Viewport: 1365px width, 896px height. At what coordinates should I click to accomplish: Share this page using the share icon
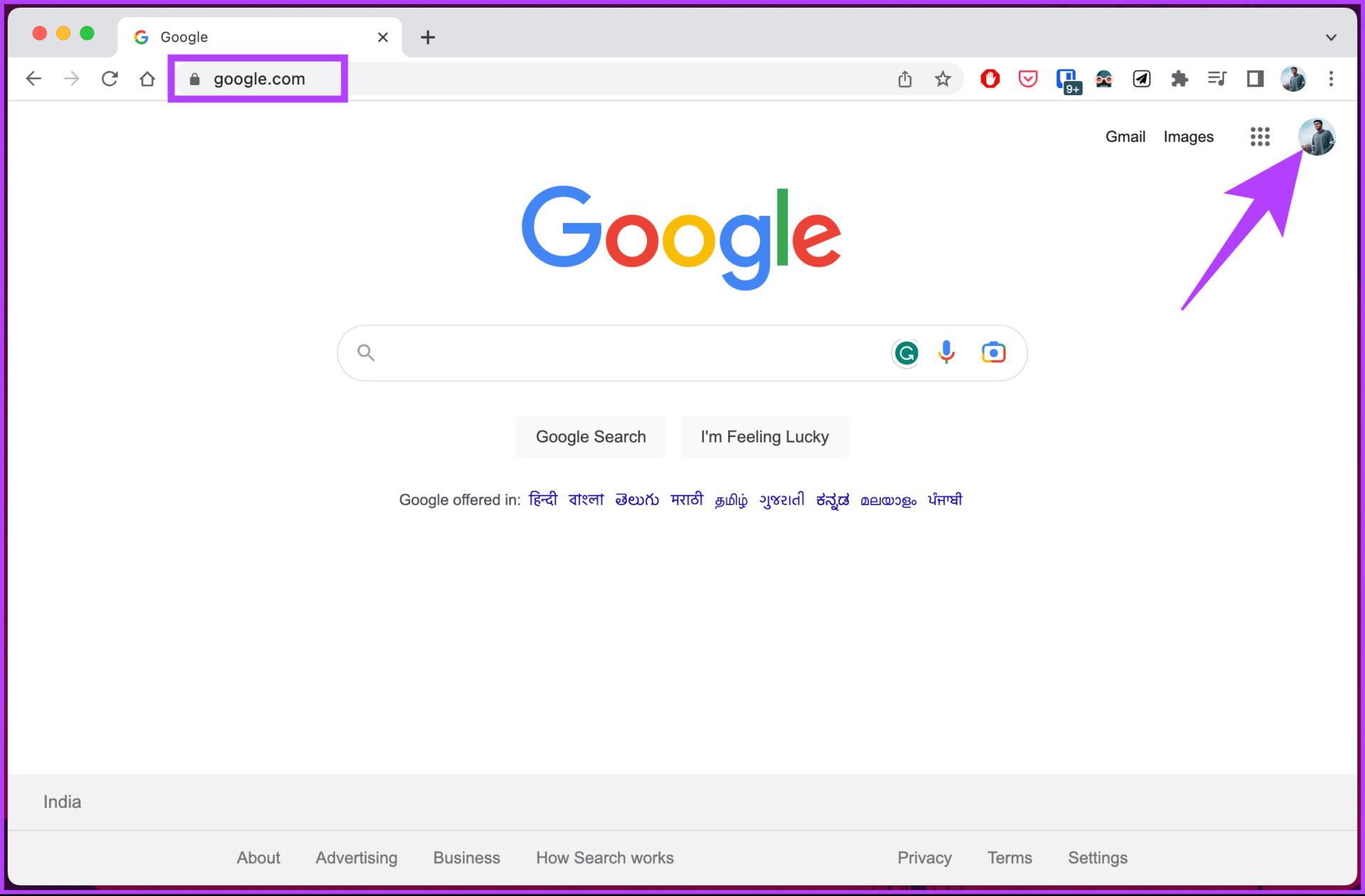coord(904,78)
